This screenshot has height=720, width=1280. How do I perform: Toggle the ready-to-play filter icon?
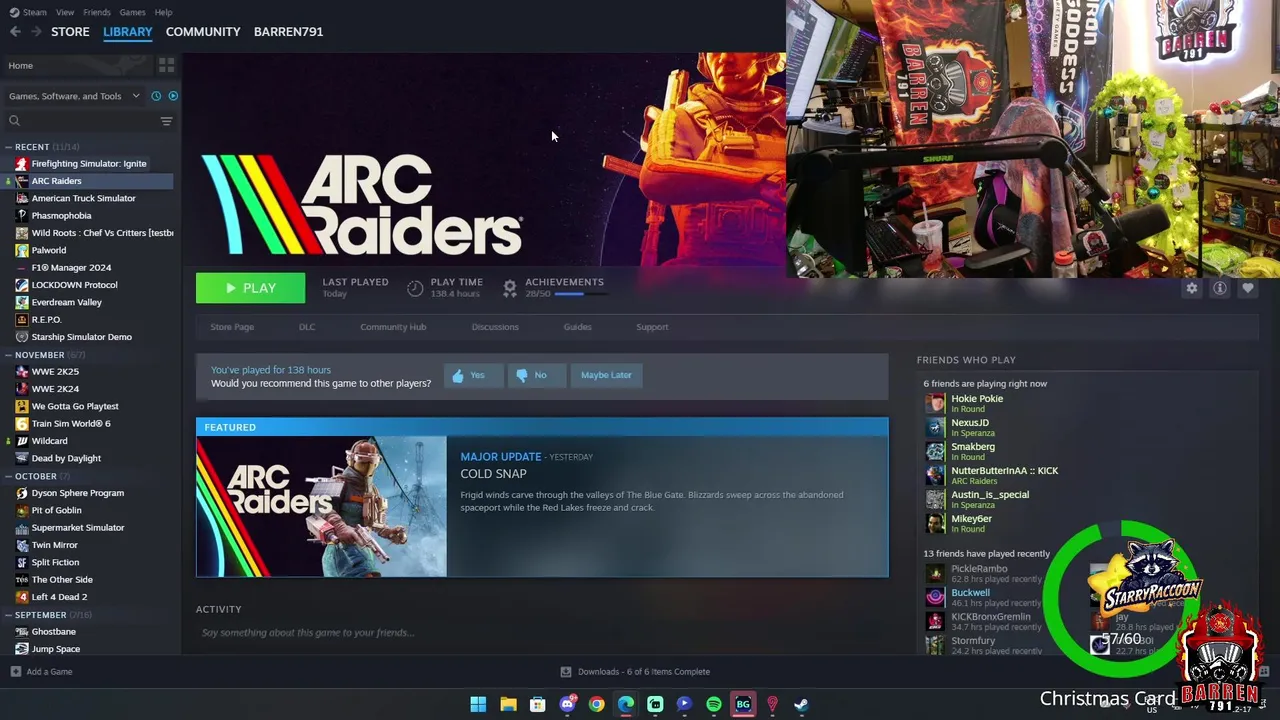point(173,96)
